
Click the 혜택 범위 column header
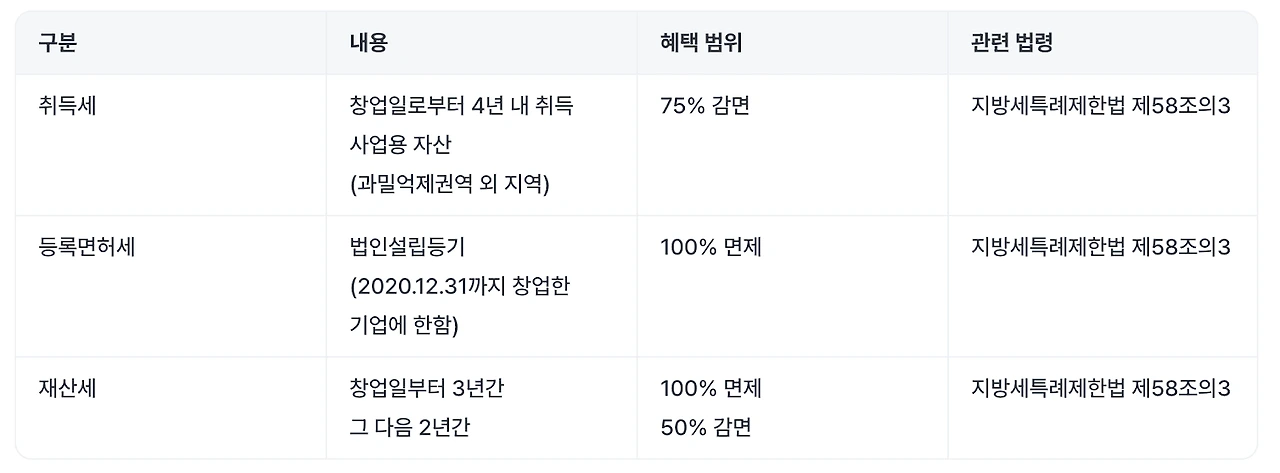coord(701,43)
